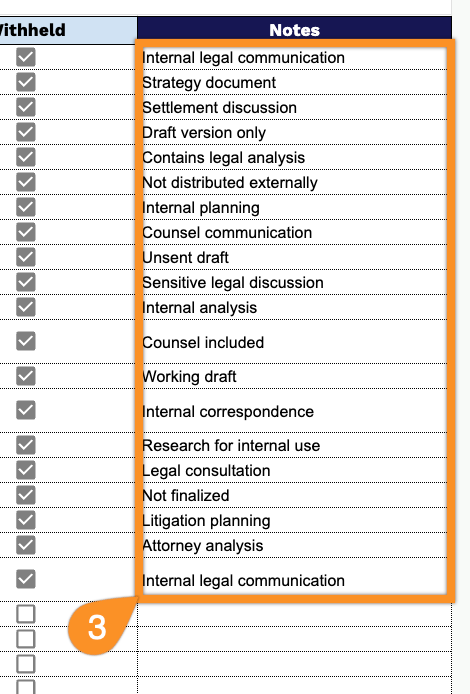Select the Litigation planning note cell
This screenshot has height=694, width=470.
(x=294, y=520)
